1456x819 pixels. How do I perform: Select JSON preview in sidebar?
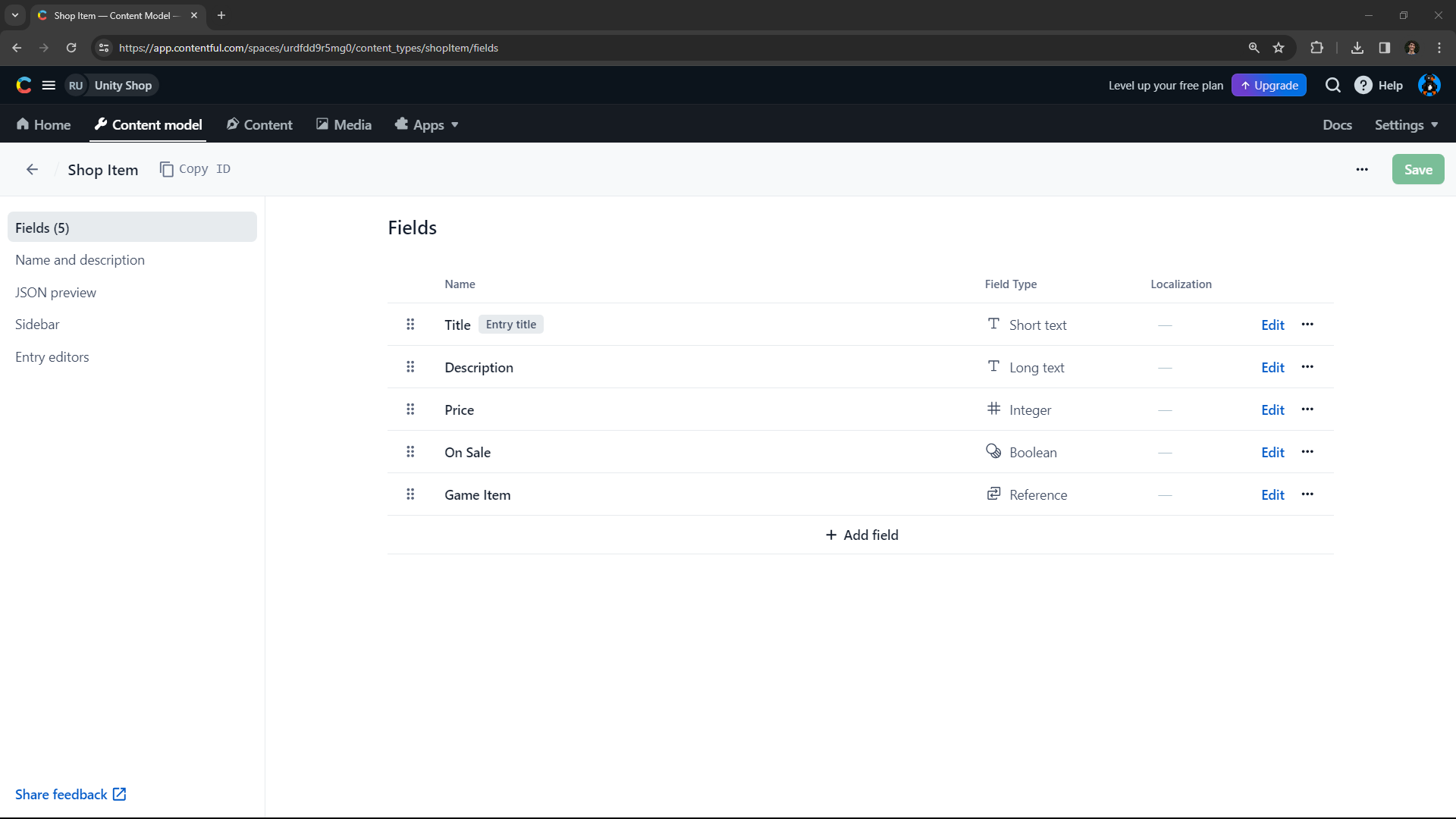[x=55, y=293]
